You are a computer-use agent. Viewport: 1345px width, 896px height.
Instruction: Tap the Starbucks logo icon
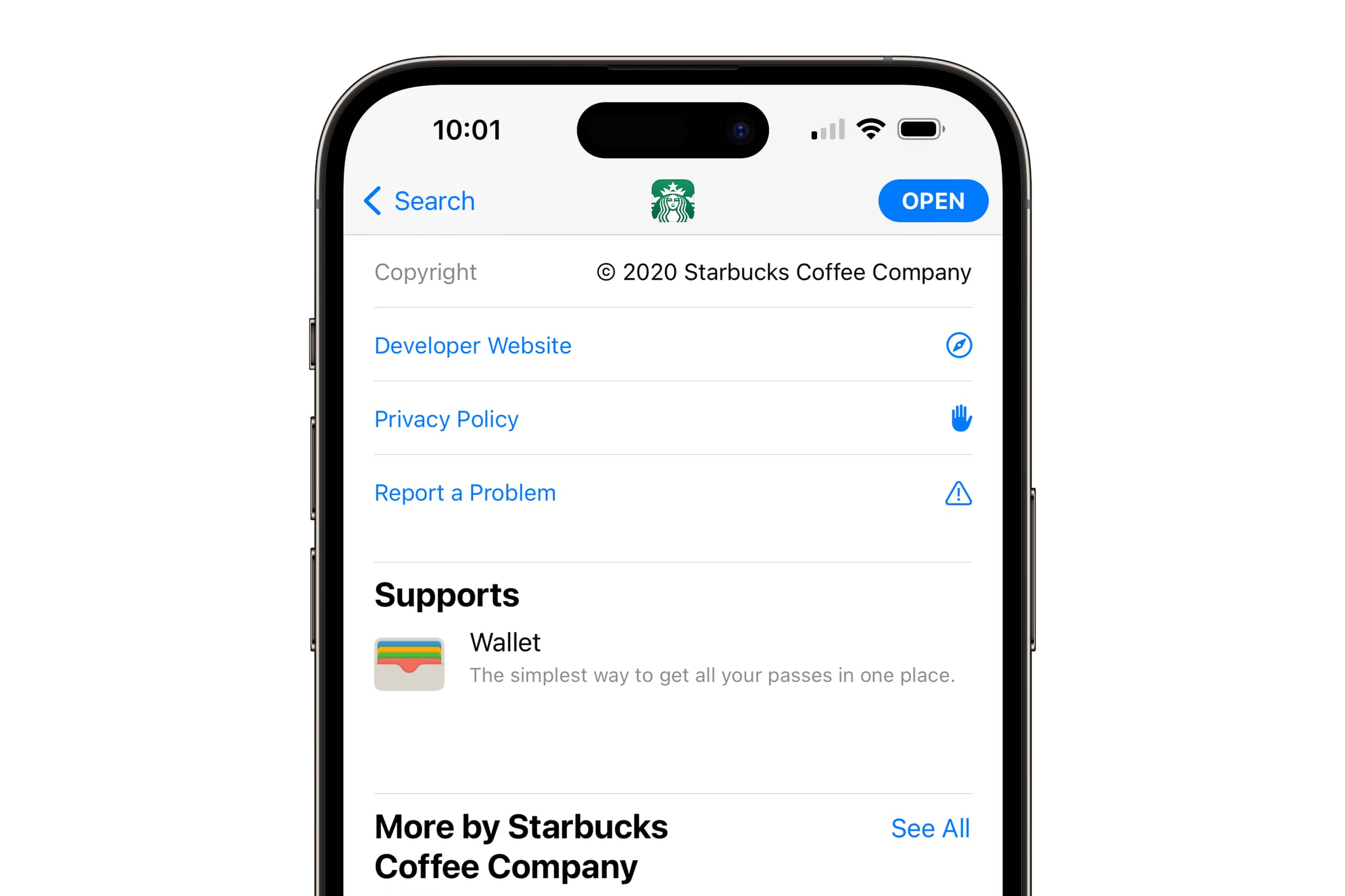click(x=673, y=202)
